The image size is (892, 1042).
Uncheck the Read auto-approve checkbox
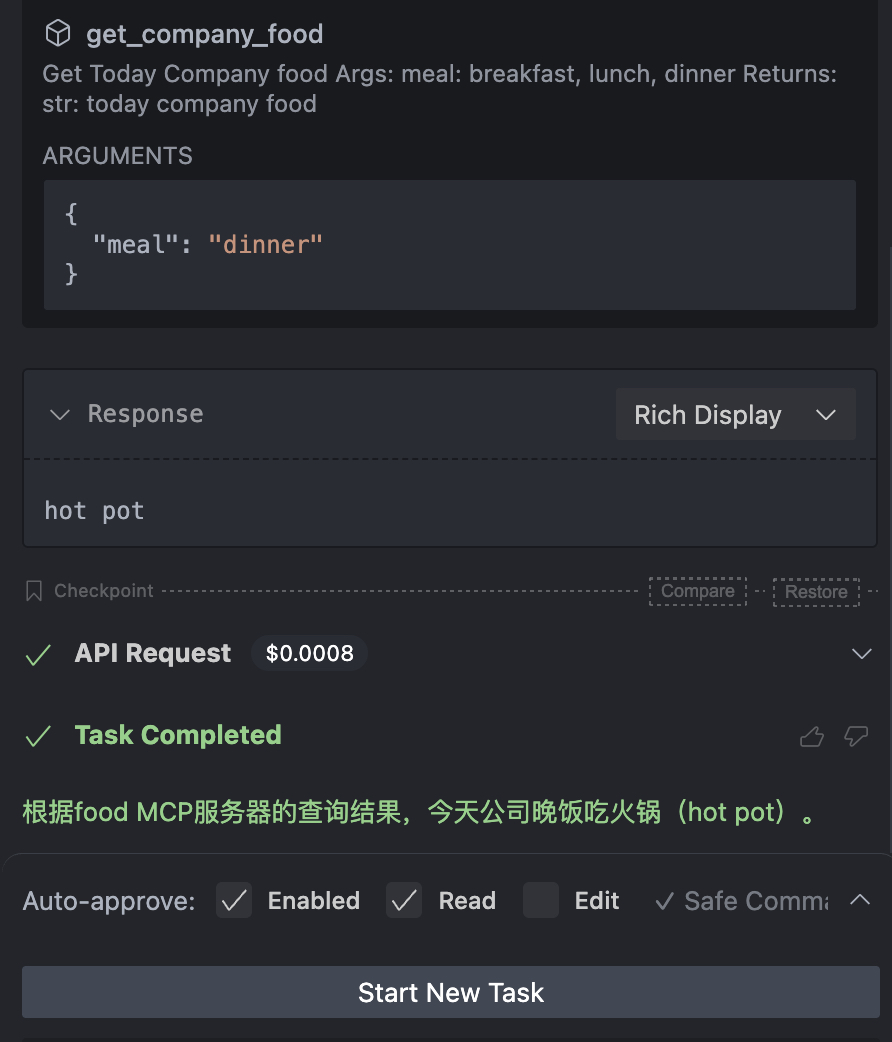(404, 900)
